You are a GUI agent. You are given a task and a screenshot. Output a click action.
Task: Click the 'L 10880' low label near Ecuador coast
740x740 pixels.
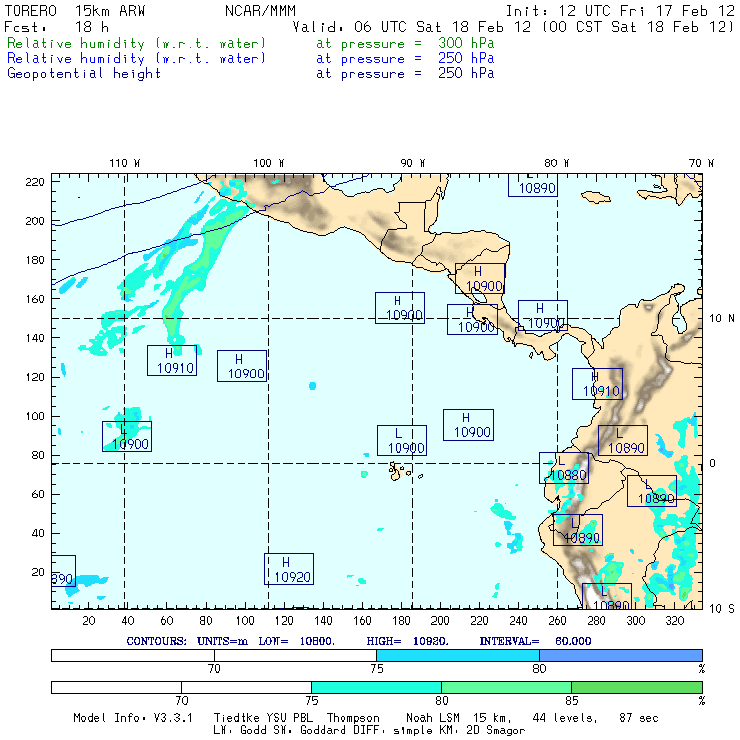click(564, 468)
